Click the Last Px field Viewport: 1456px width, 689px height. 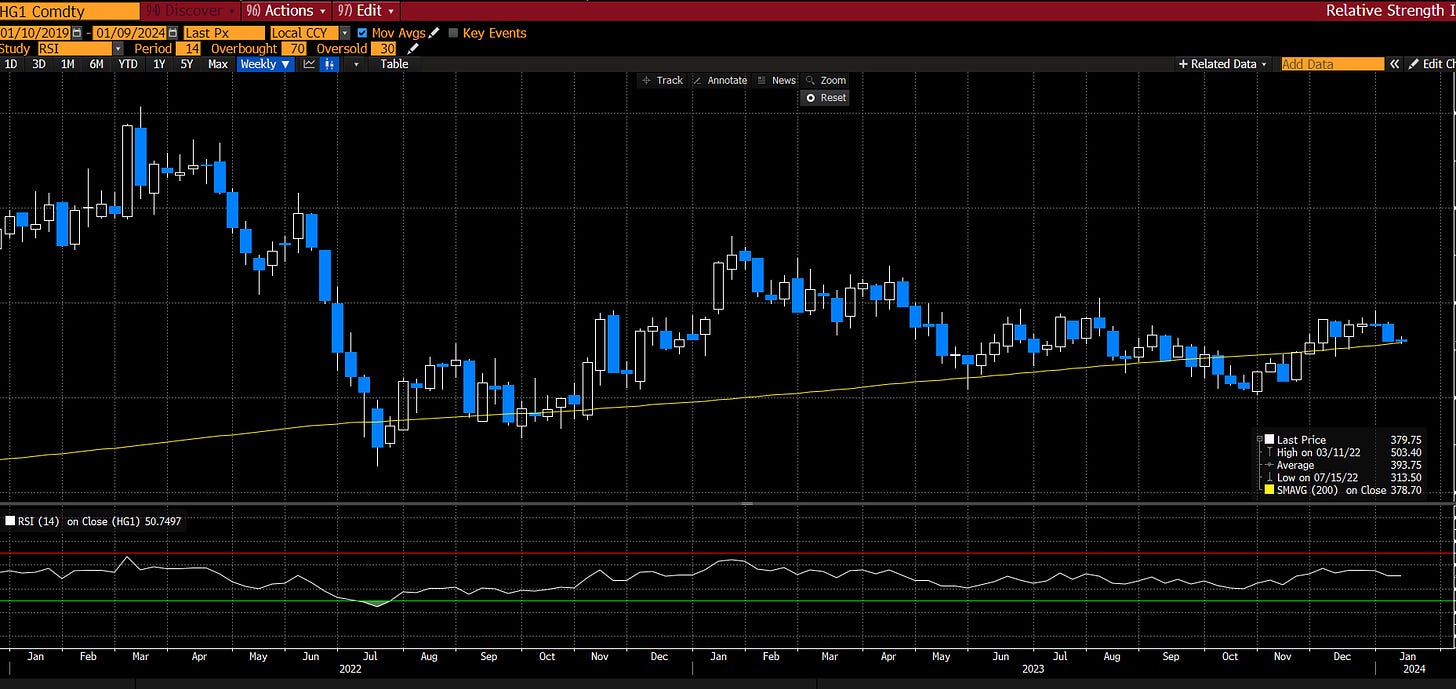224,33
